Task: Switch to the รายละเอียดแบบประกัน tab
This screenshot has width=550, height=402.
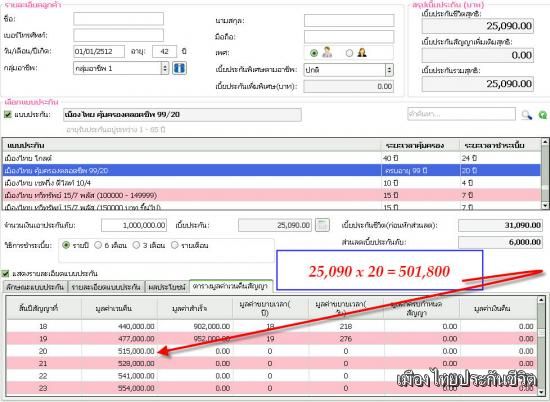Action: (106, 287)
